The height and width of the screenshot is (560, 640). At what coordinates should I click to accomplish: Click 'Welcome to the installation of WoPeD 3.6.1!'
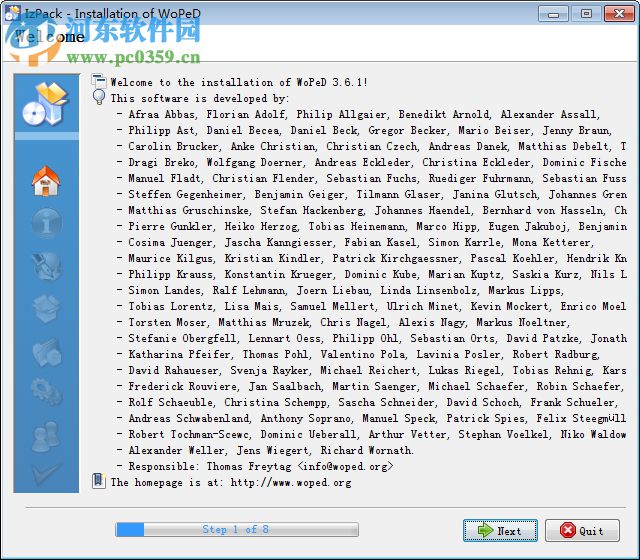239,82
